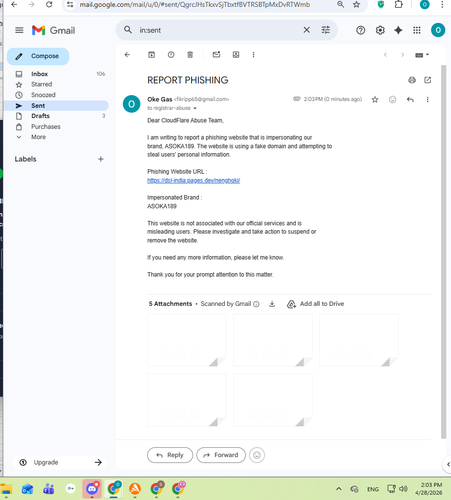Open the Google apps grid
Viewport: 451px width, 500px height.
coord(417,30)
